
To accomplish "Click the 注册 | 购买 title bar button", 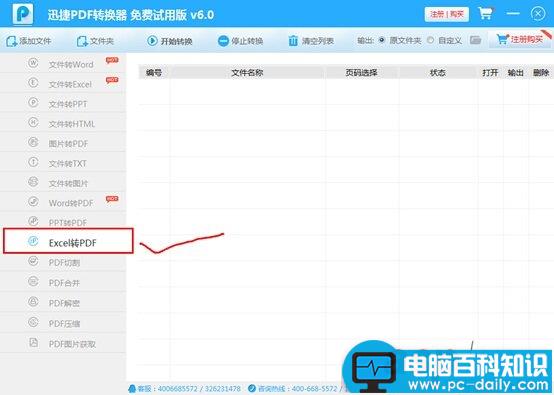I will tap(447, 14).
